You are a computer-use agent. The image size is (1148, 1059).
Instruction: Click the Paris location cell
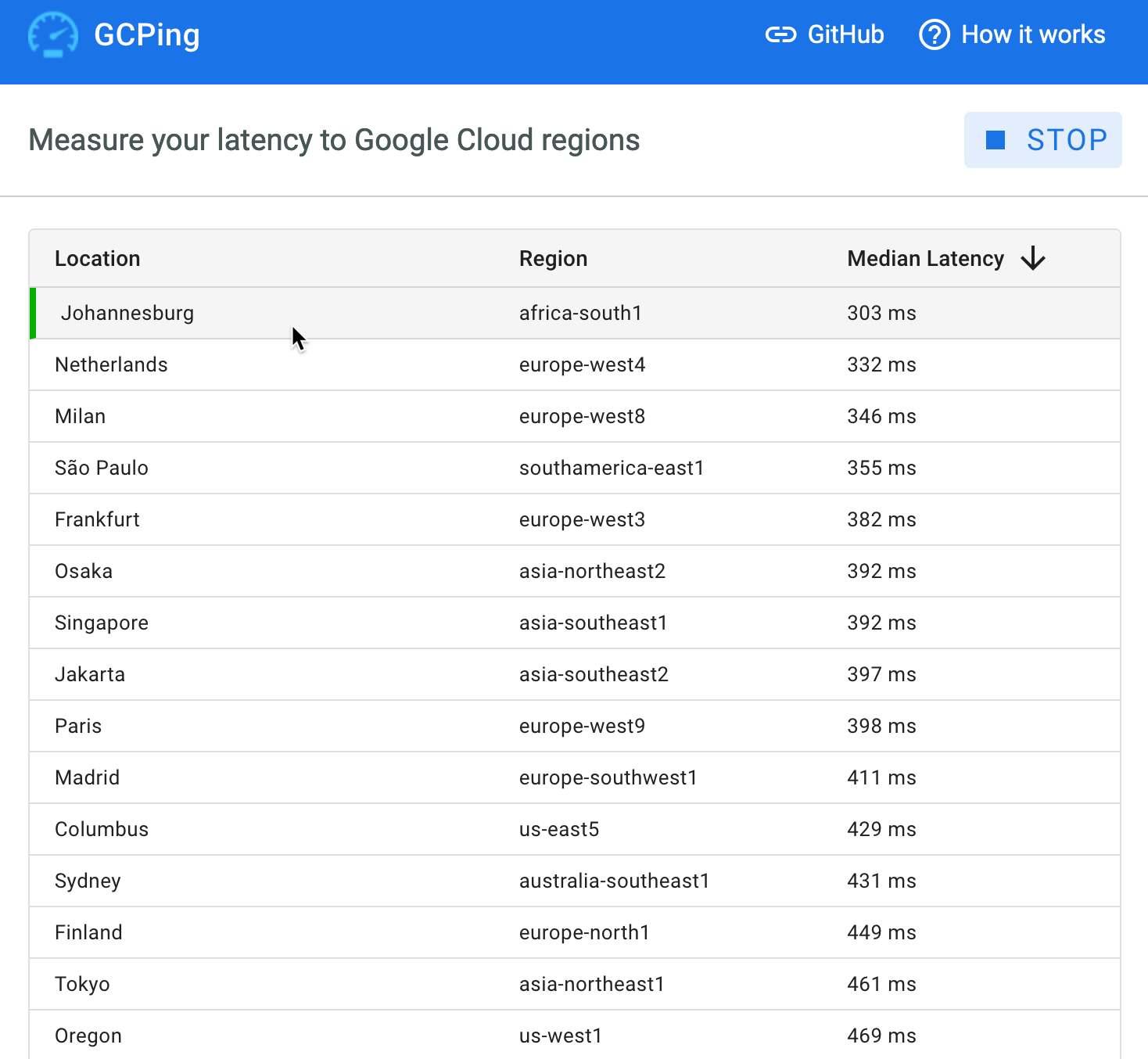(x=78, y=726)
